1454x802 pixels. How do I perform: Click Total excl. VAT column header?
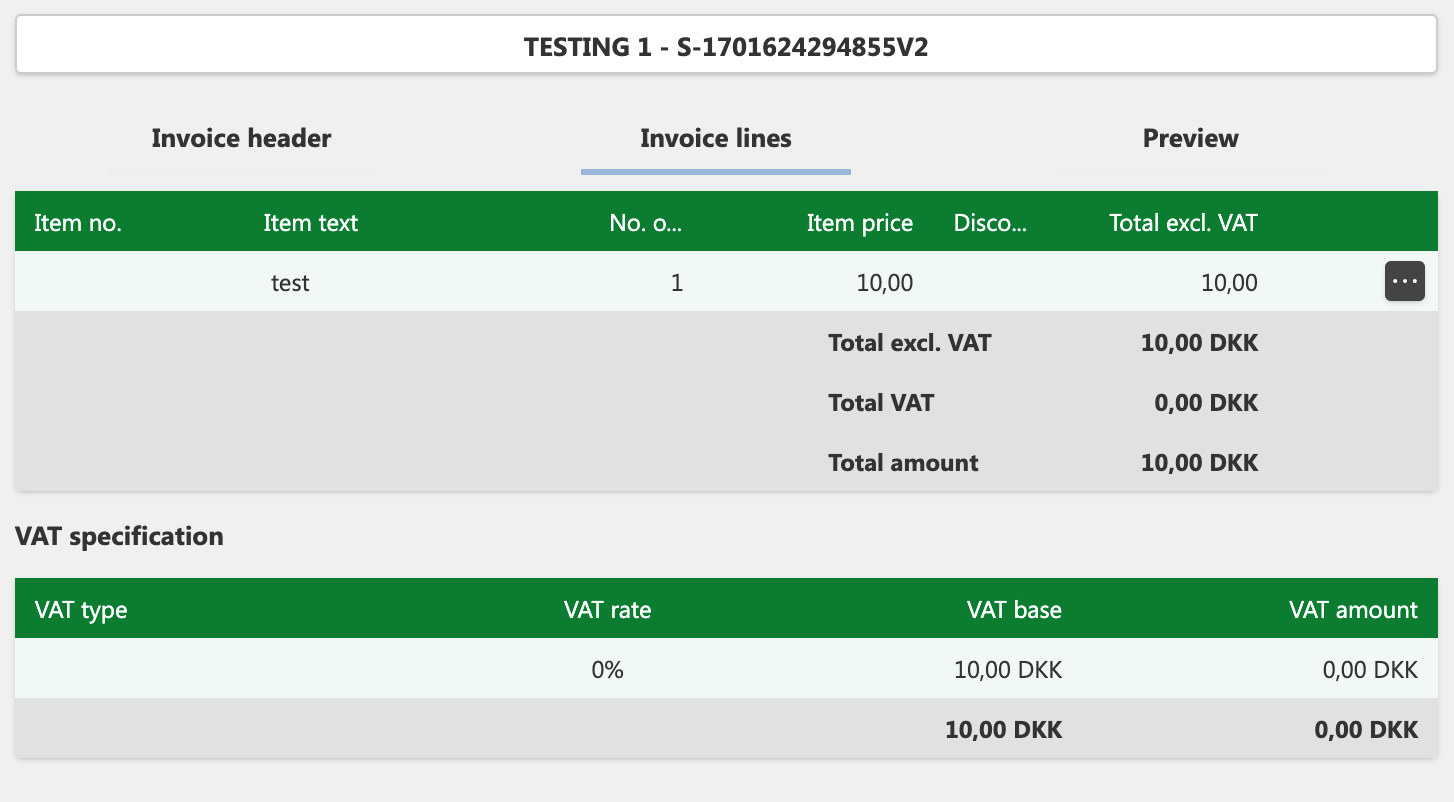point(1183,223)
